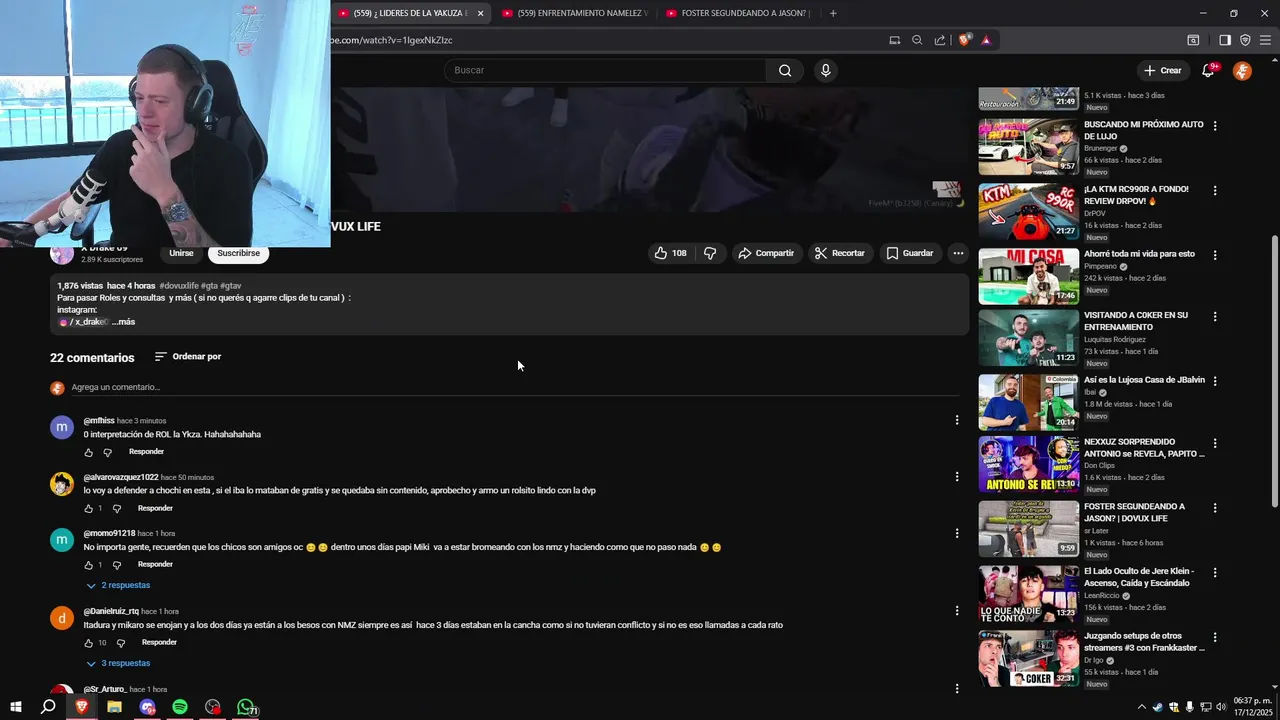This screenshot has width=1280, height=720.
Task: Dislike the comment by @mfhiss
Action: (108, 452)
